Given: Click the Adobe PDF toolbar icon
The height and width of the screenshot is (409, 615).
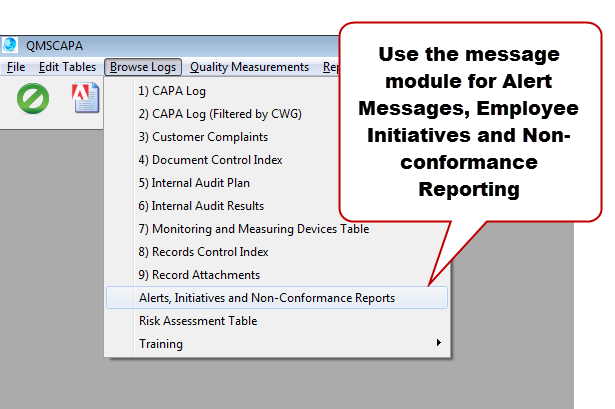Looking at the screenshot, I should (86, 99).
